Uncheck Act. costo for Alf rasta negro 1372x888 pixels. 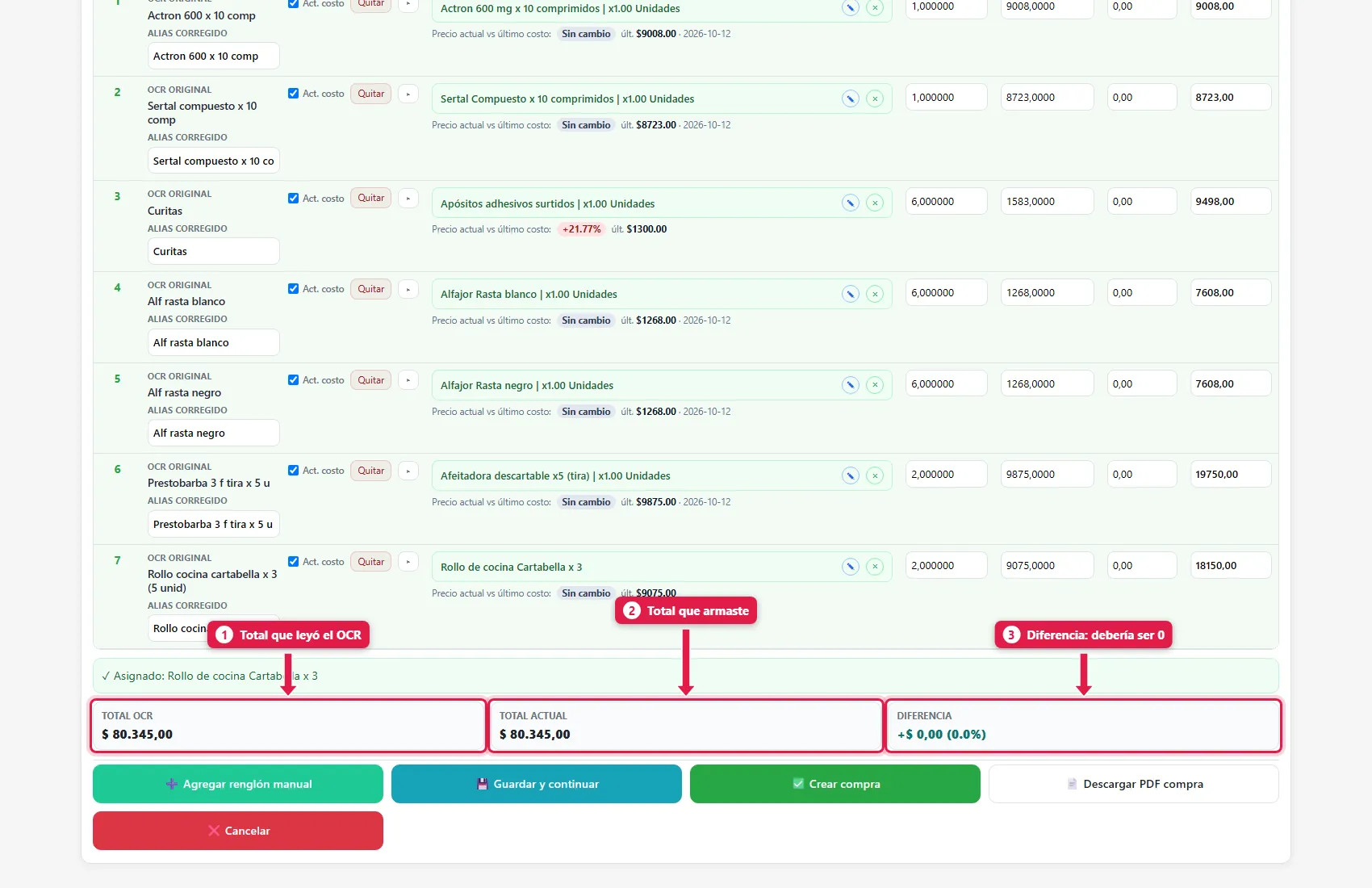coord(293,380)
